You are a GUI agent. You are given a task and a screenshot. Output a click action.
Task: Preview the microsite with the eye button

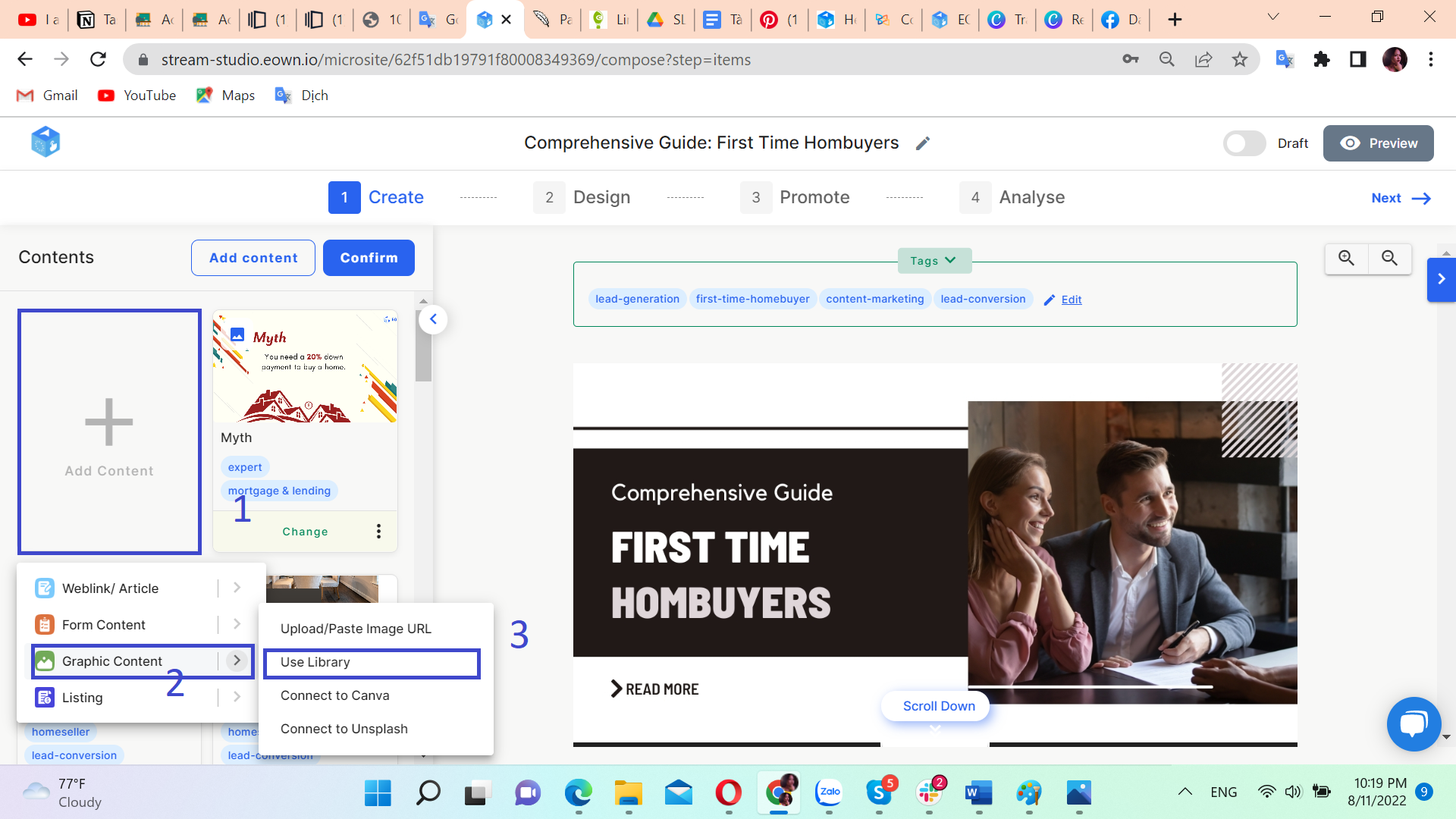pyautogui.click(x=1378, y=143)
